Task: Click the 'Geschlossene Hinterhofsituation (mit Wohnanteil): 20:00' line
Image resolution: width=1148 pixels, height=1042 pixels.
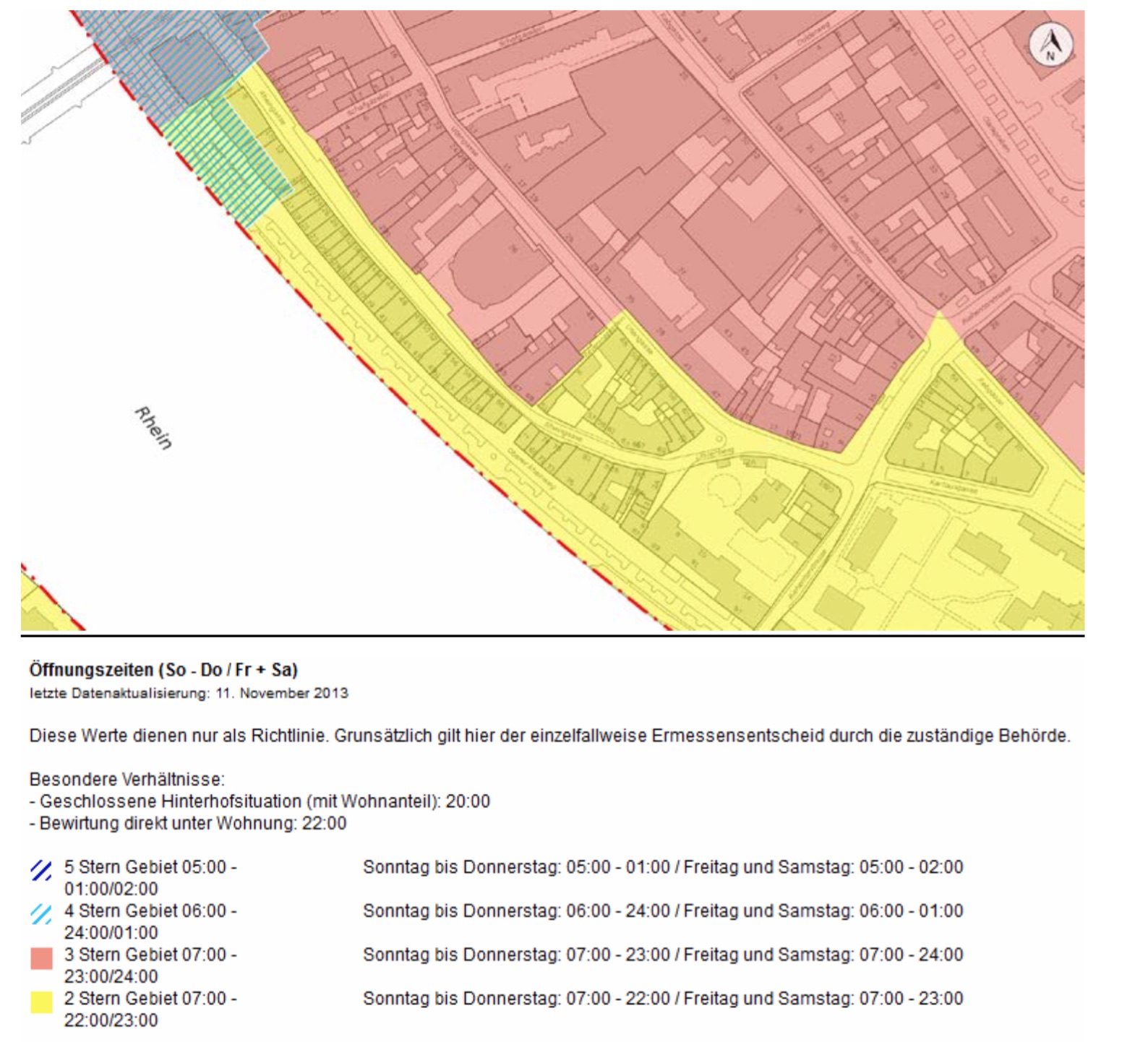Action: (260, 801)
